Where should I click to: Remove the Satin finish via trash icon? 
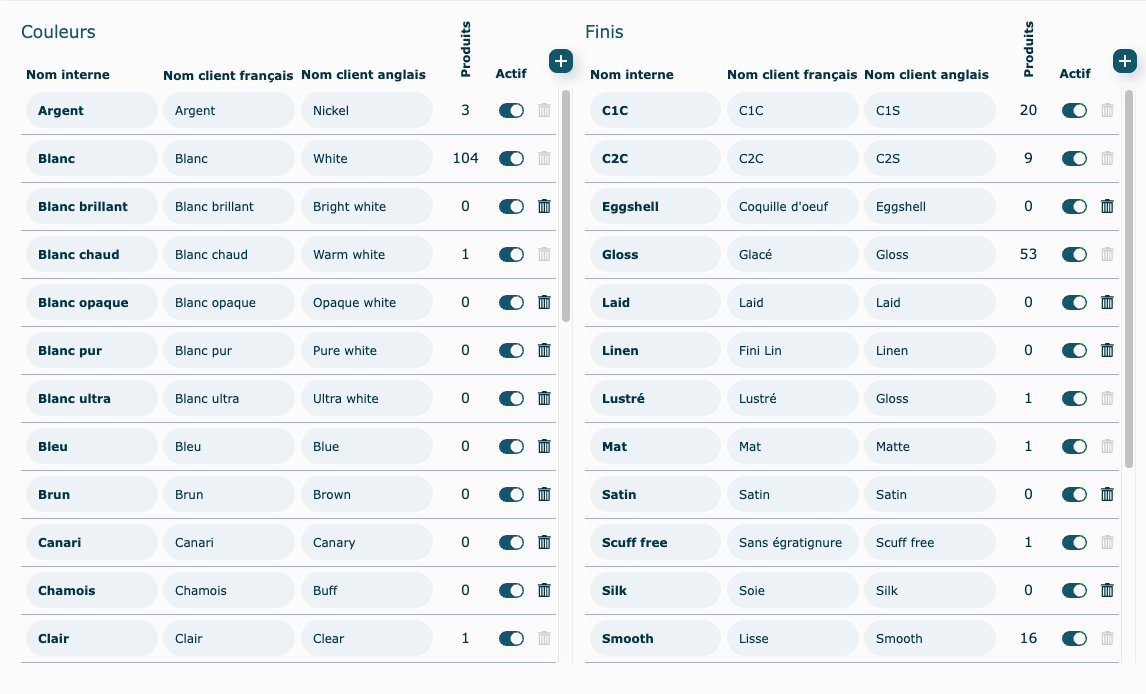pos(1107,494)
